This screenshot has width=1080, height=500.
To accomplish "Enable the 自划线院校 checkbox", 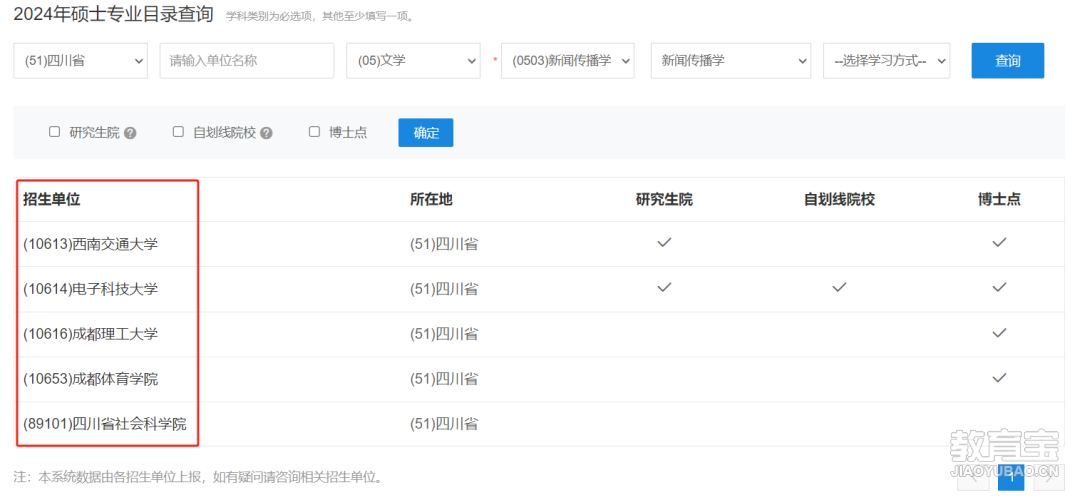I will coord(178,132).
